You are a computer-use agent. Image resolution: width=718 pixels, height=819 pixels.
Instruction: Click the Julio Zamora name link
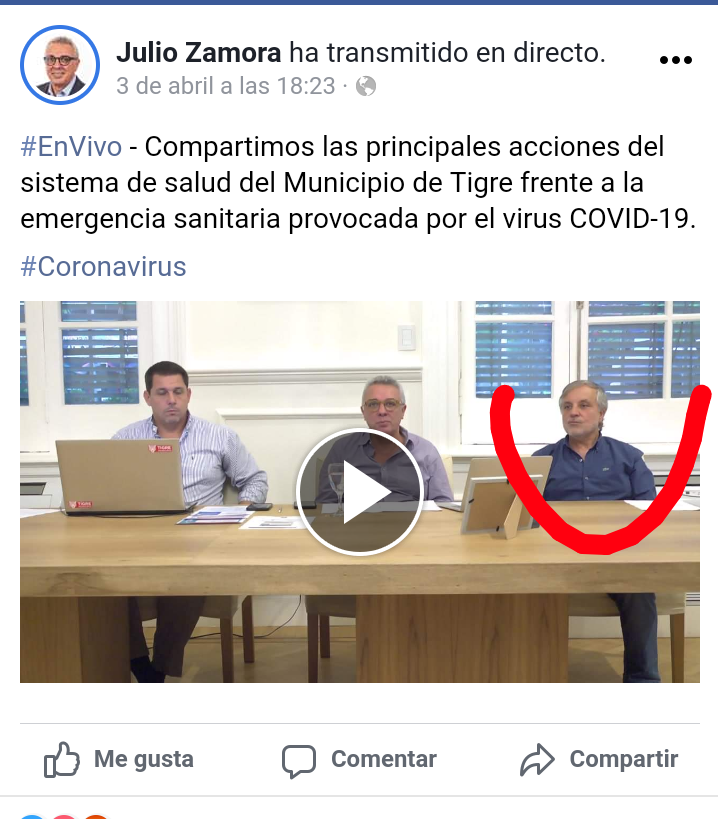tap(198, 53)
